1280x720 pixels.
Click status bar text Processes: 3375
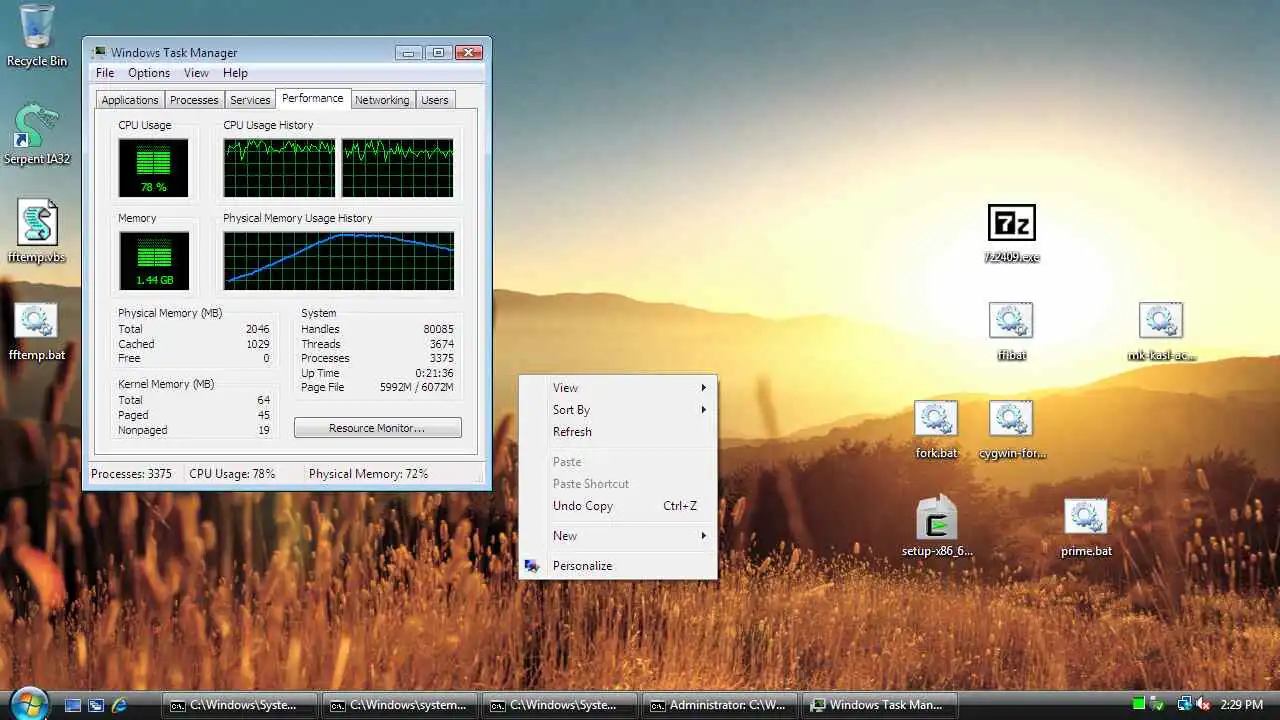point(131,474)
